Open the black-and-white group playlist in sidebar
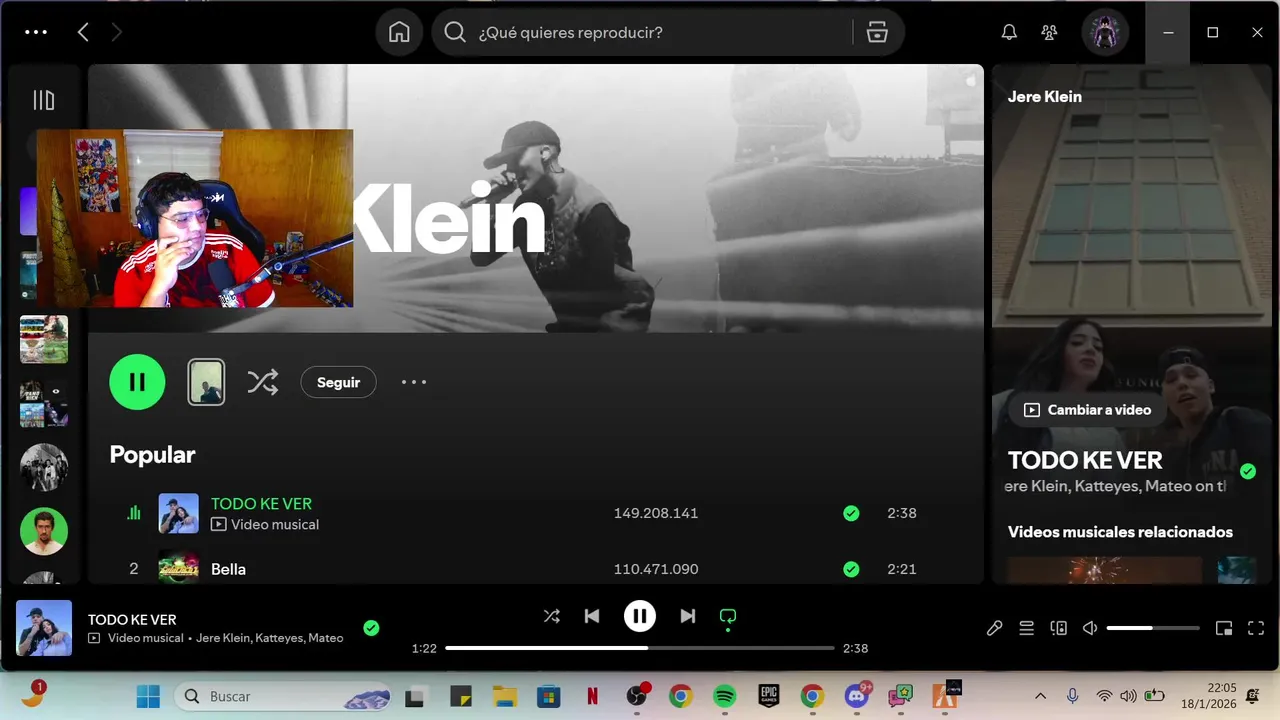Screen dimensions: 1280x720 point(44,467)
